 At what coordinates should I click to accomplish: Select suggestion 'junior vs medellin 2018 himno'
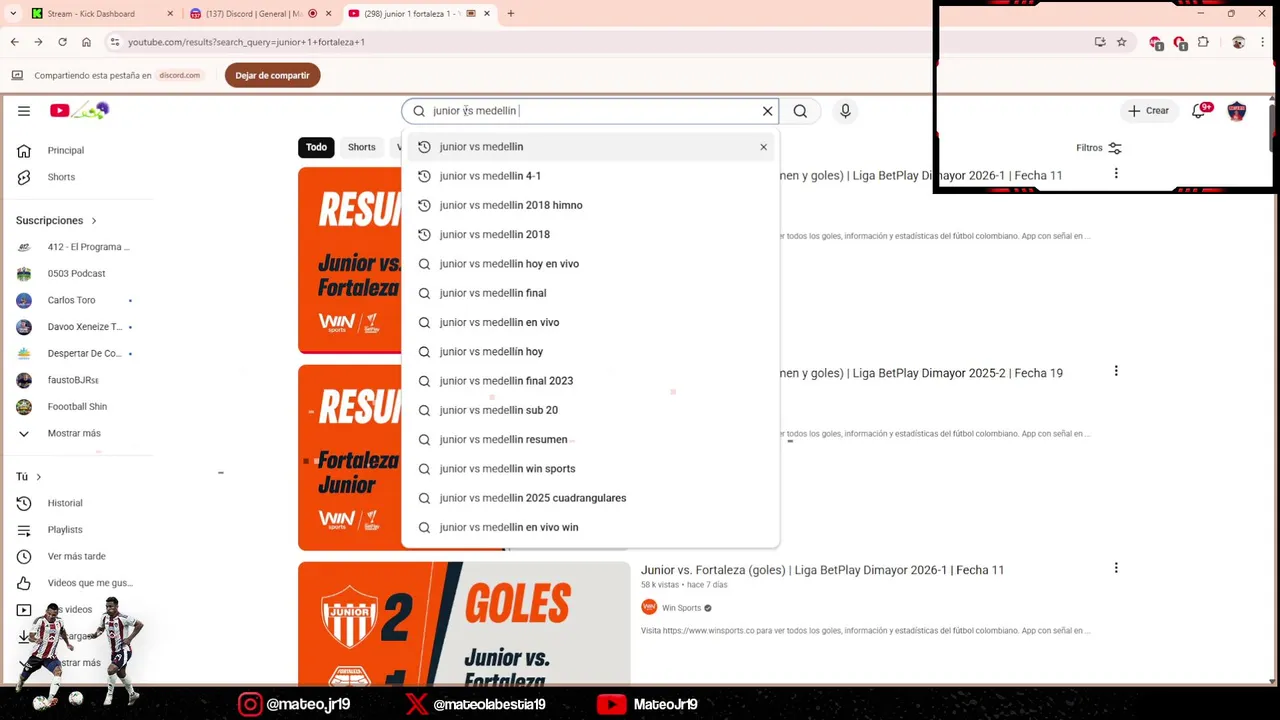(590, 205)
